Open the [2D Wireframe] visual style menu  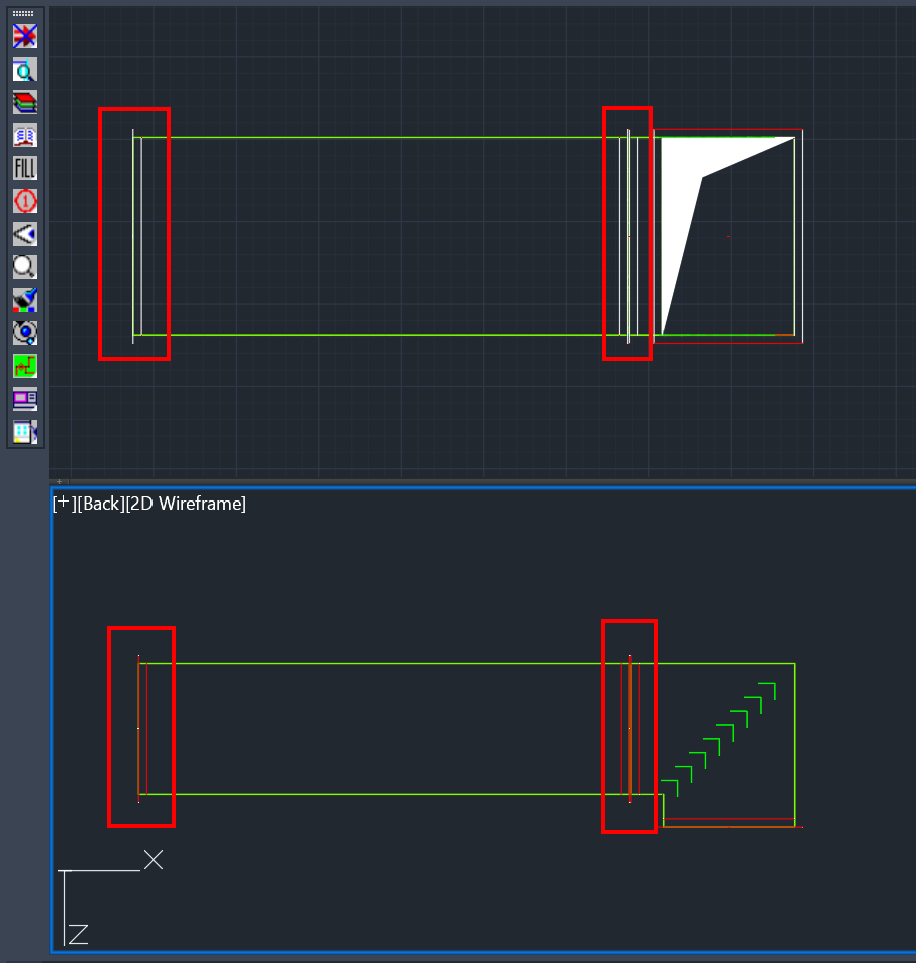[188, 504]
